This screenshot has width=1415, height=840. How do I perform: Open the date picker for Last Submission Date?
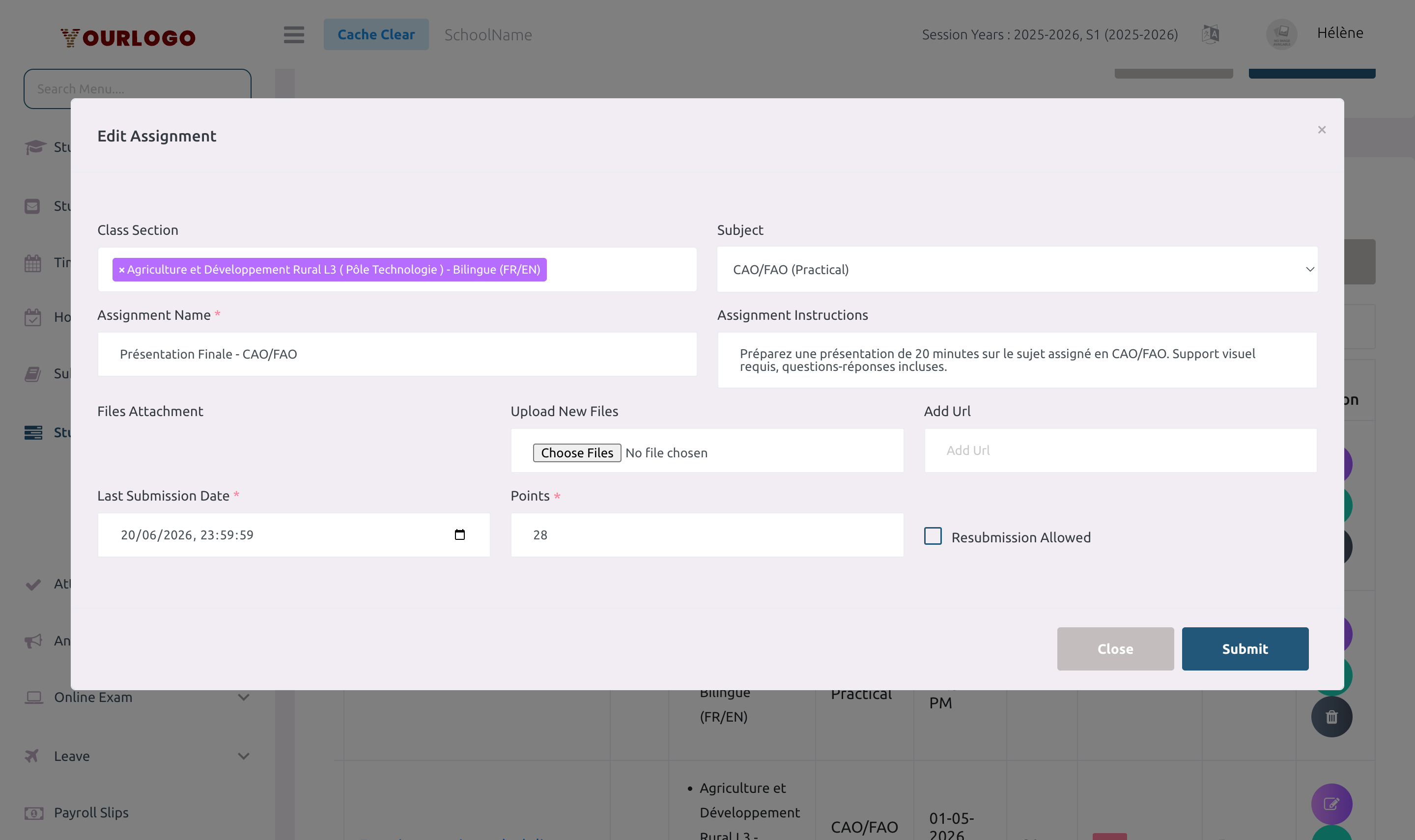[x=459, y=534]
